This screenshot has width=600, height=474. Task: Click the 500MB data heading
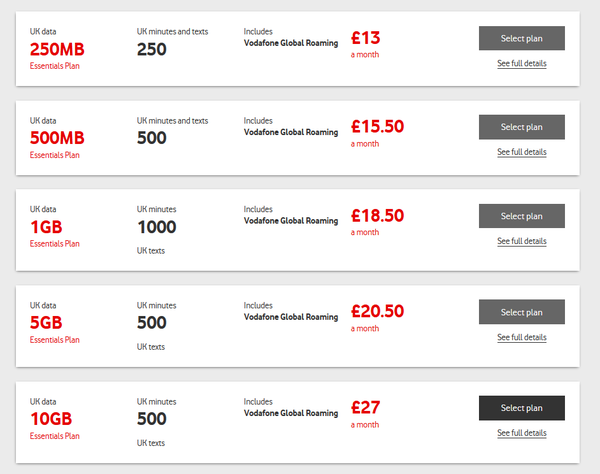[x=57, y=138]
